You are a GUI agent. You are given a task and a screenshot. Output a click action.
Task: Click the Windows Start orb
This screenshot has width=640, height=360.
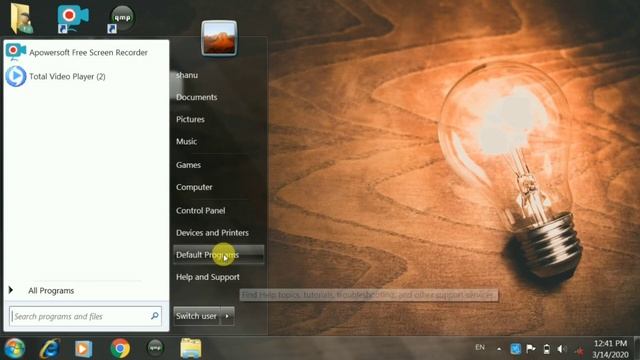(14, 348)
